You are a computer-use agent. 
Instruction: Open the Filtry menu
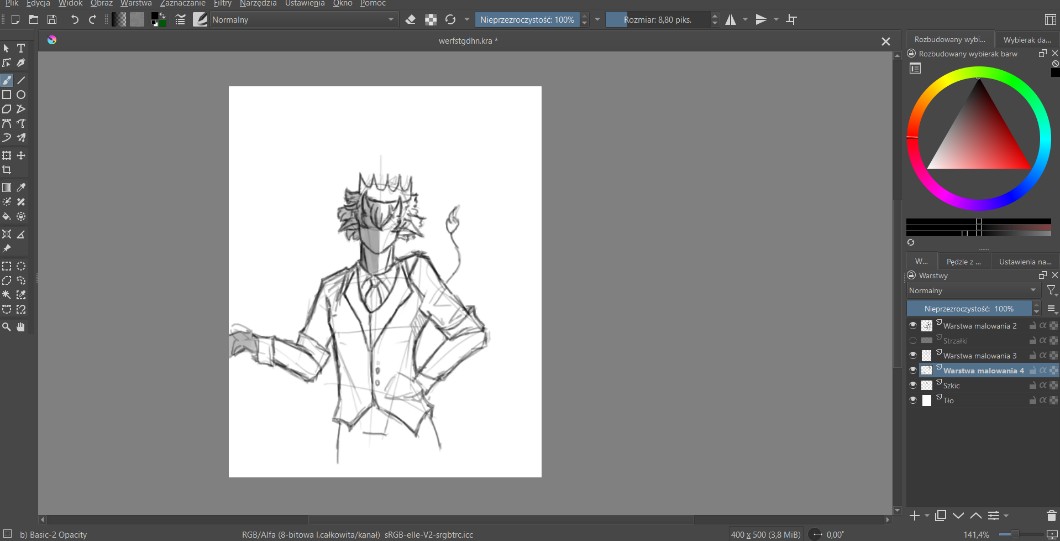222,4
